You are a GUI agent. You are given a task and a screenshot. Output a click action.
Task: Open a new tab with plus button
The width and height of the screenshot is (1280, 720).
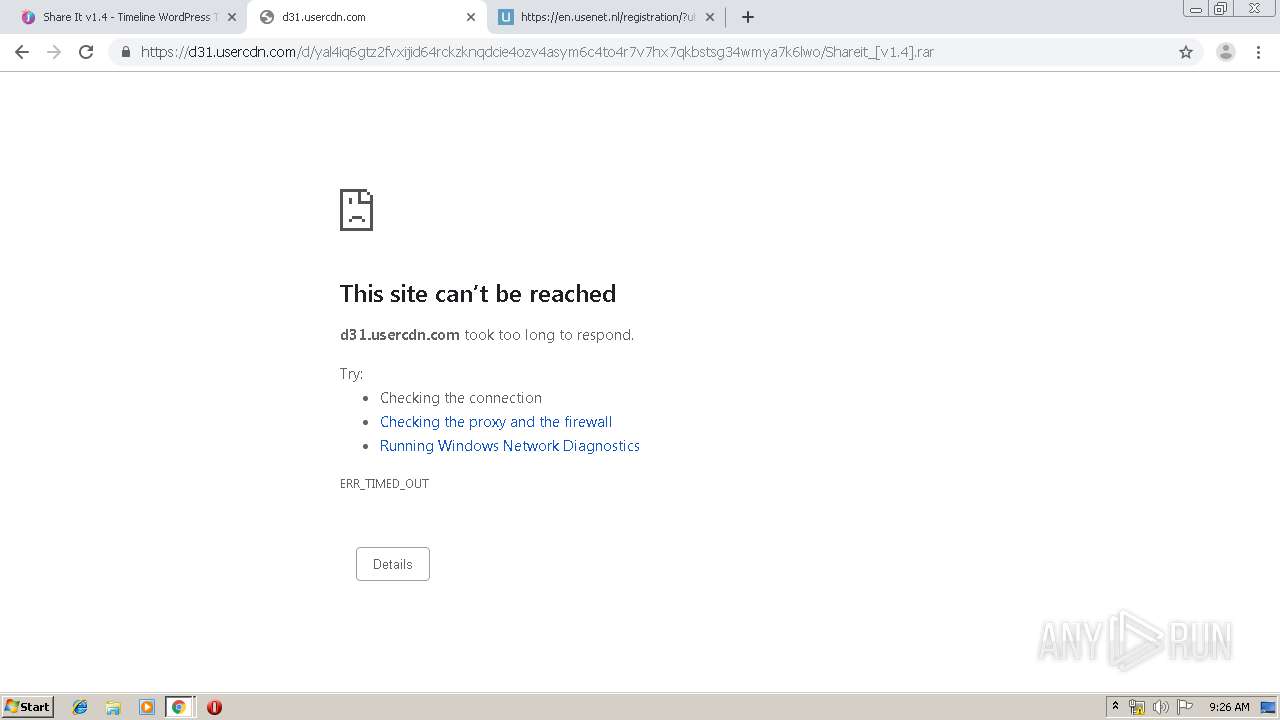(748, 17)
